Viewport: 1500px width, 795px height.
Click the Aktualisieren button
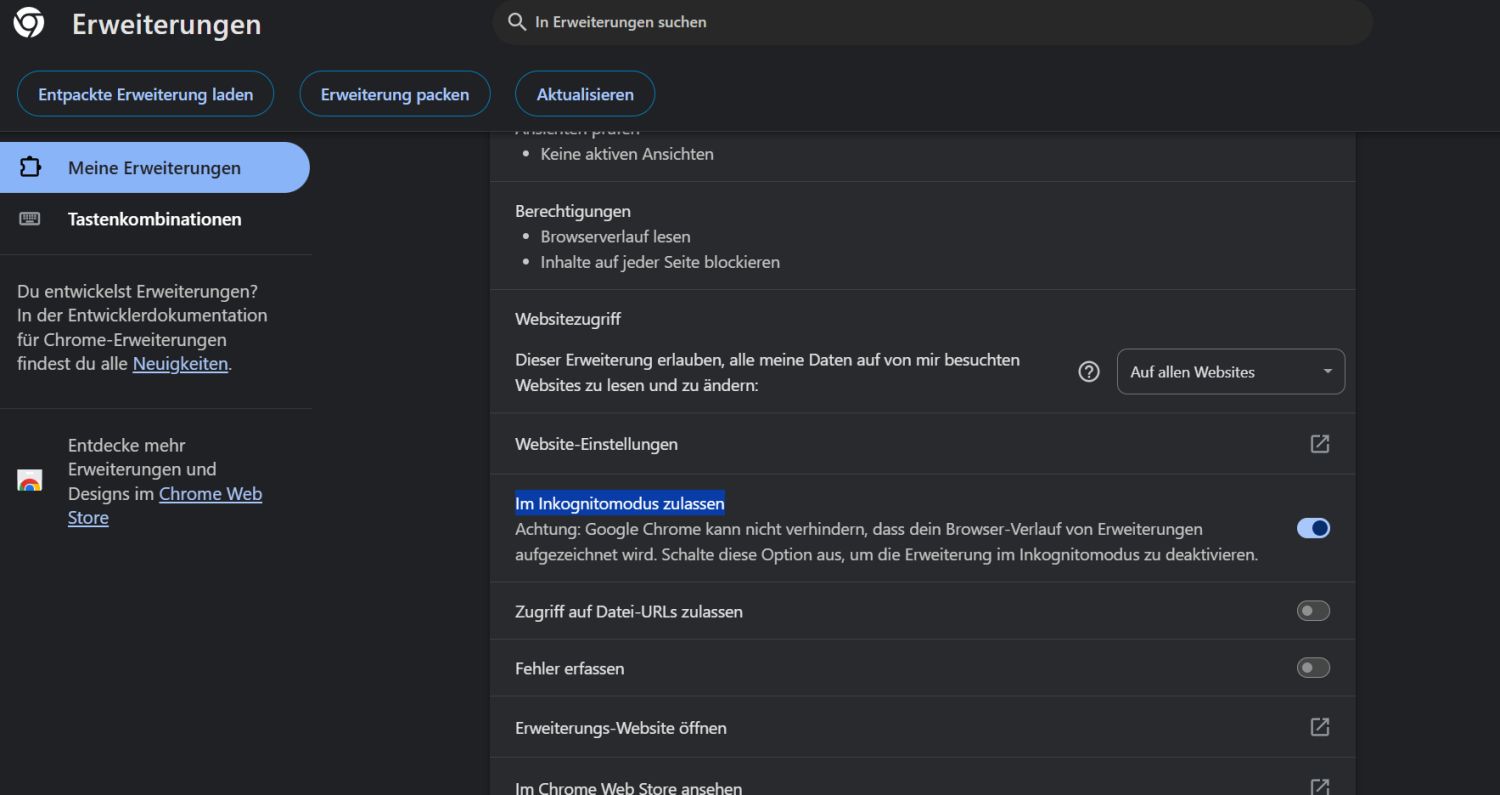coord(585,95)
